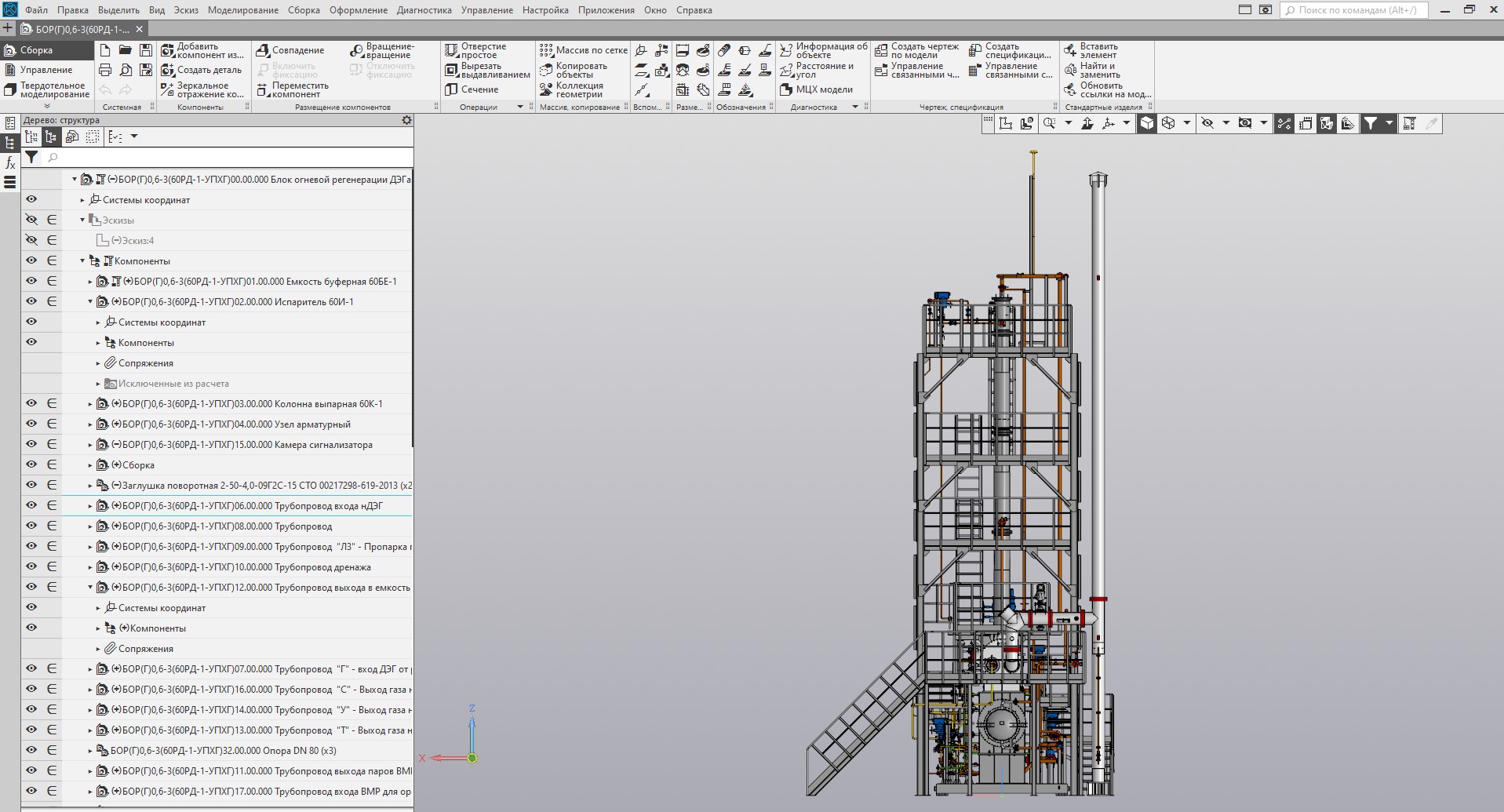Hide the Испаритель 60И-1 component via eye

click(x=31, y=301)
